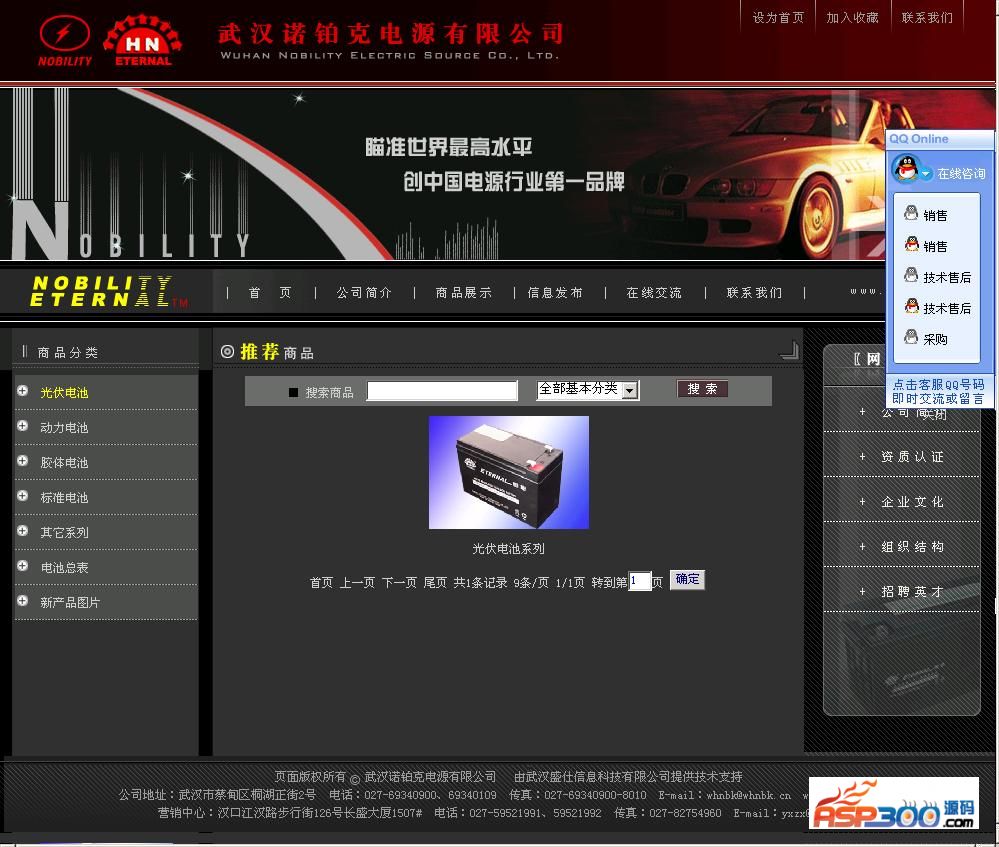Open 联系我们 in main navigation

tap(754, 293)
